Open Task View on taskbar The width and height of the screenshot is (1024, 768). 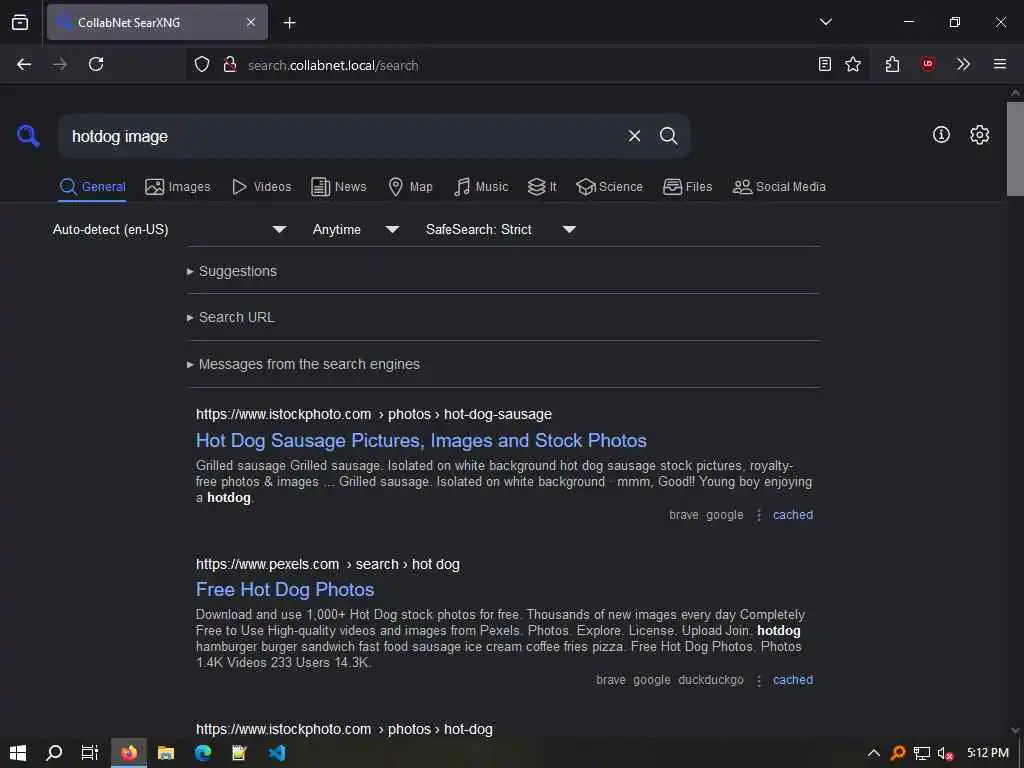pos(90,753)
